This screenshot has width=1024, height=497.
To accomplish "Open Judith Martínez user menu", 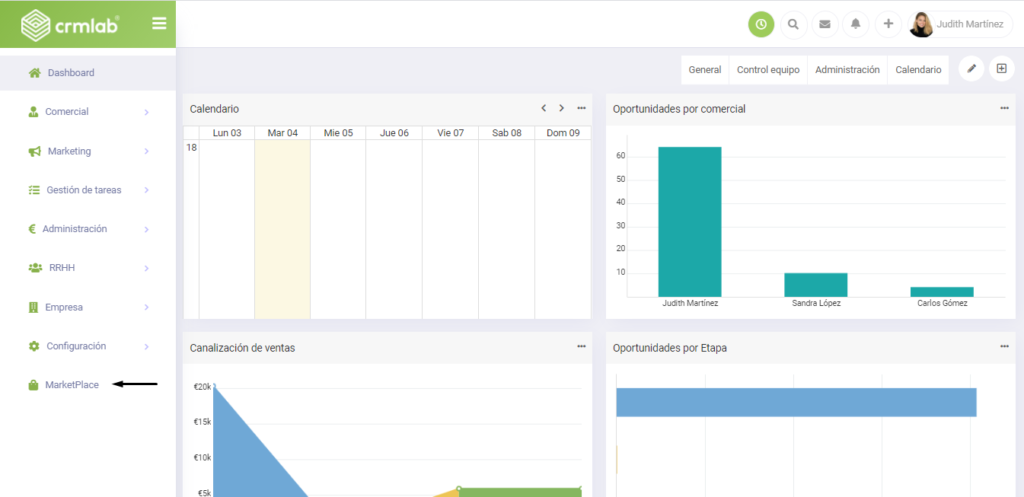I will click(960, 24).
